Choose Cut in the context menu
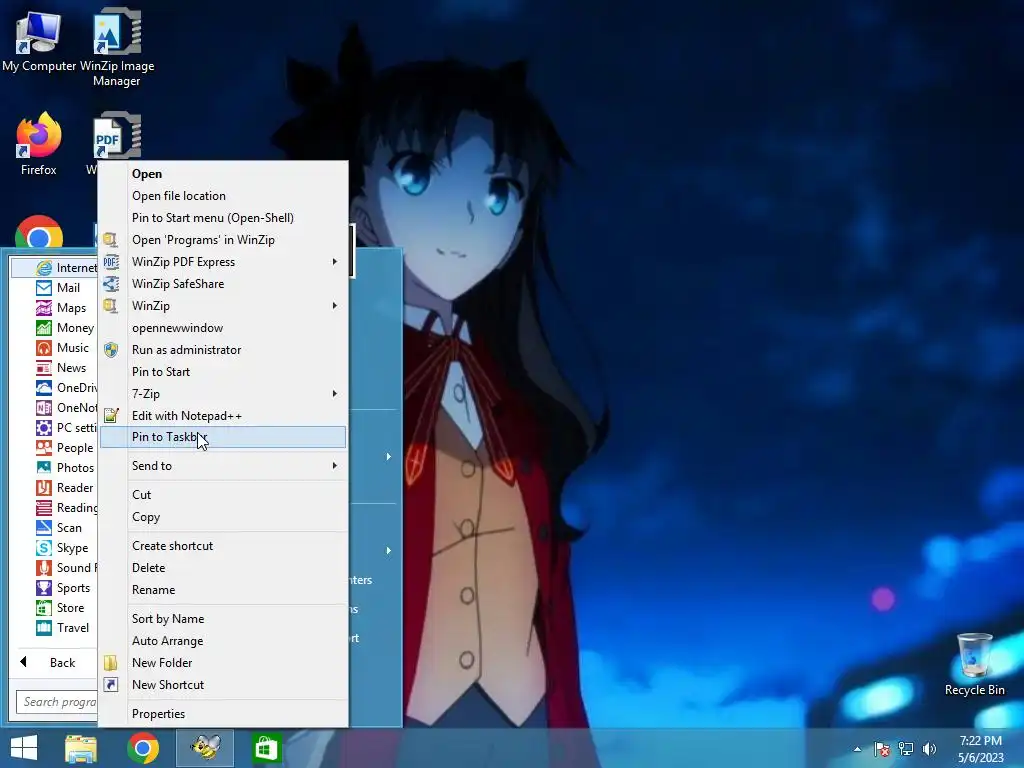The height and width of the screenshot is (768, 1024). coord(223,495)
